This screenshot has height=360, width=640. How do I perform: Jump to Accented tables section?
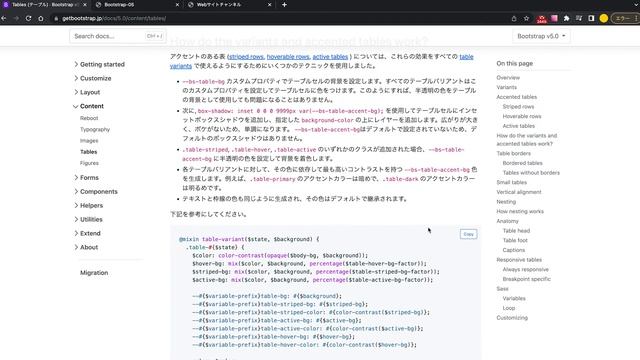(x=516, y=97)
